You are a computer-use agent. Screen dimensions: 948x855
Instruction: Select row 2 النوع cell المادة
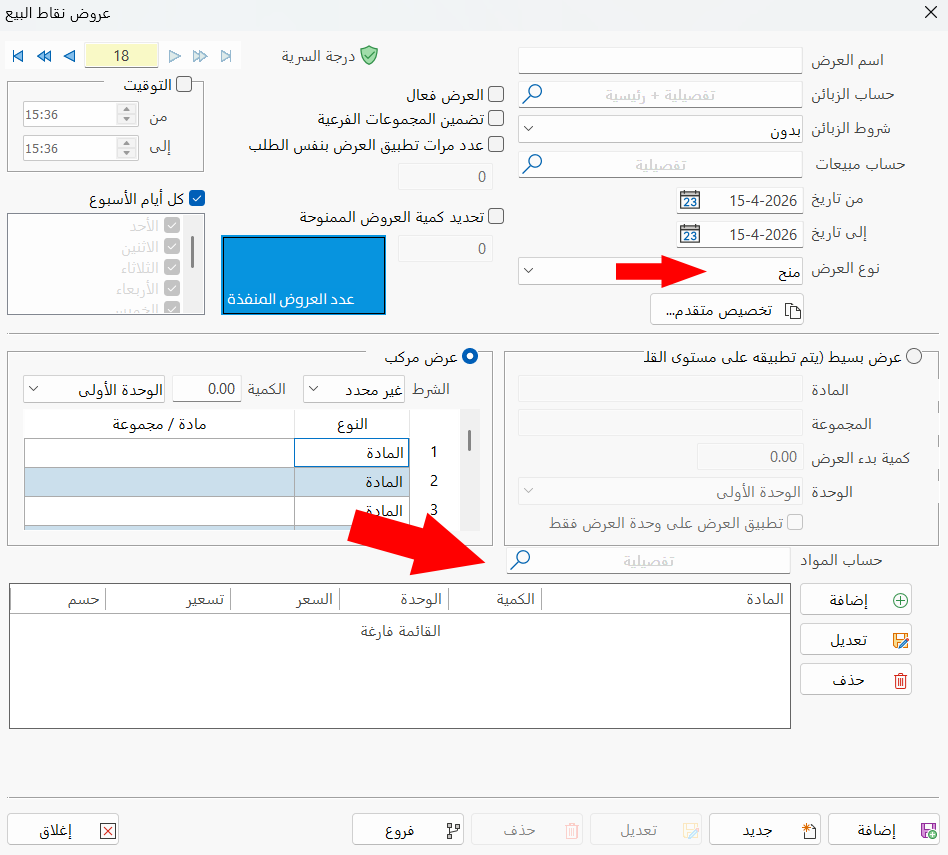tap(352, 481)
